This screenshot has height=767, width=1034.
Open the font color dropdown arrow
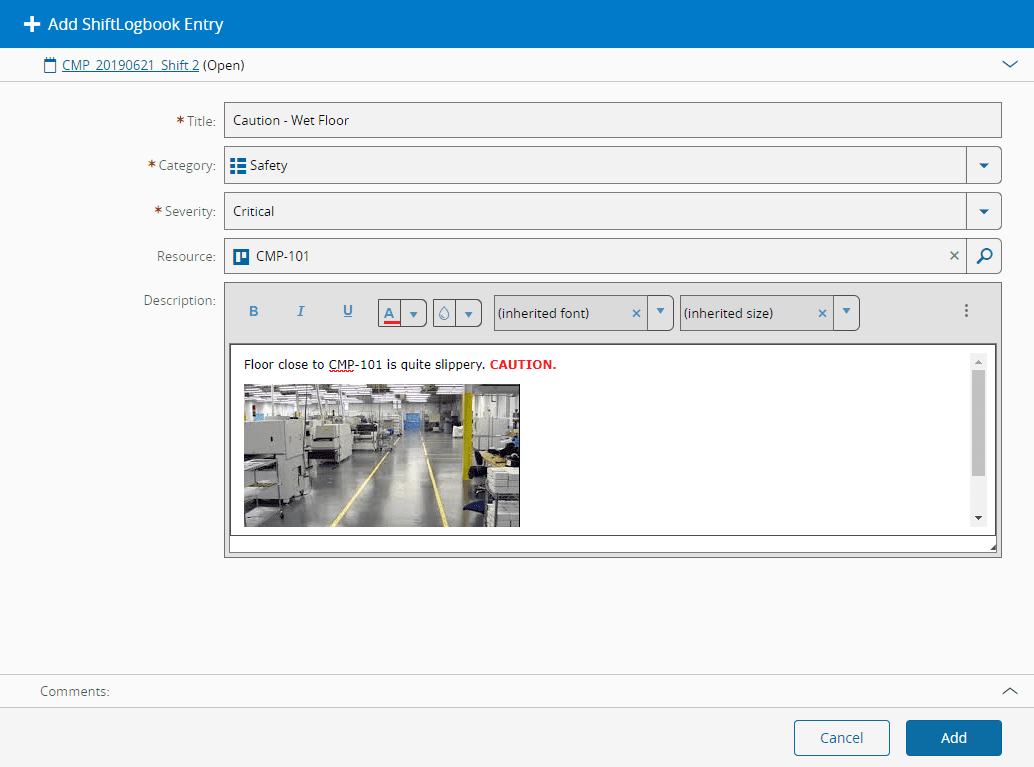click(x=414, y=313)
